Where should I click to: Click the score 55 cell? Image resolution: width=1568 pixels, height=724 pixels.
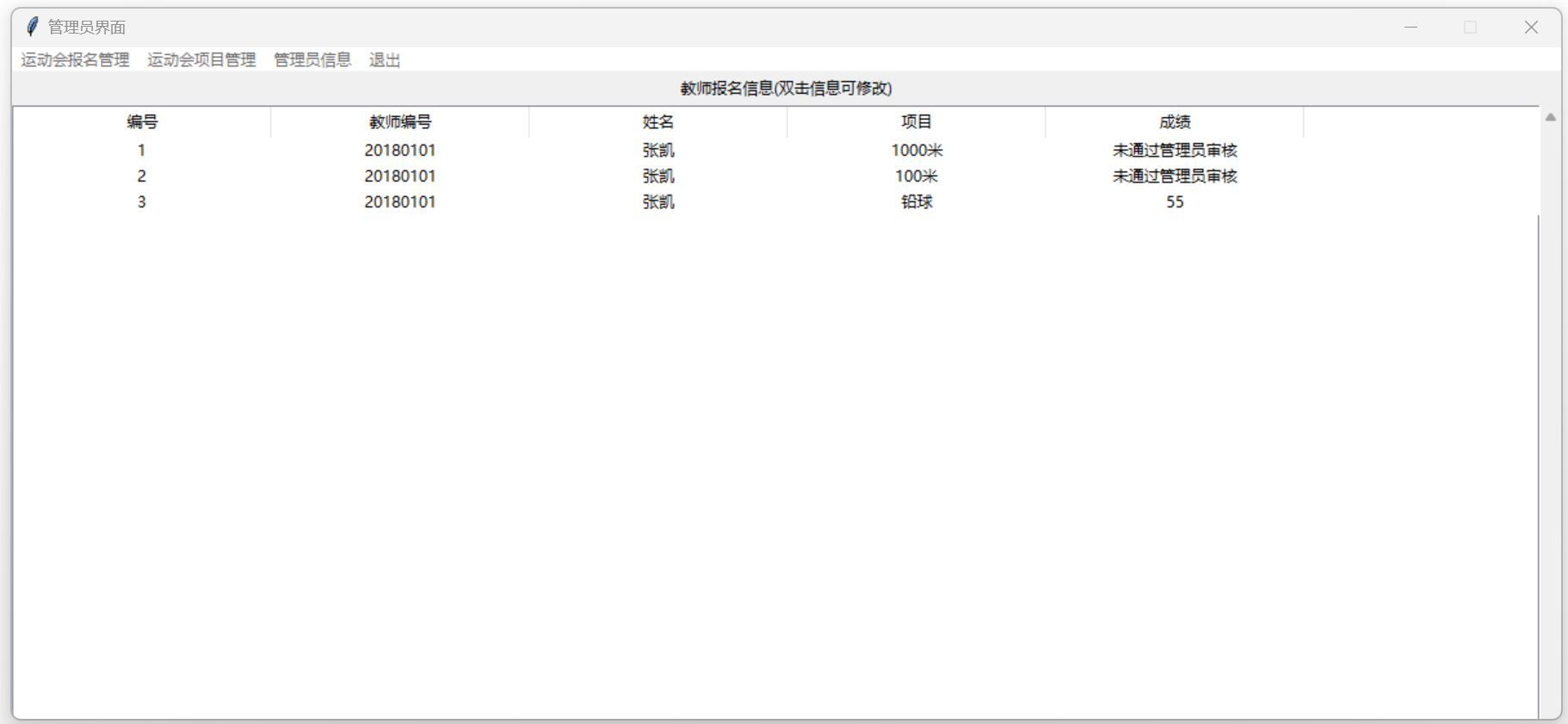pyautogui.click(x=1175, y=201)
